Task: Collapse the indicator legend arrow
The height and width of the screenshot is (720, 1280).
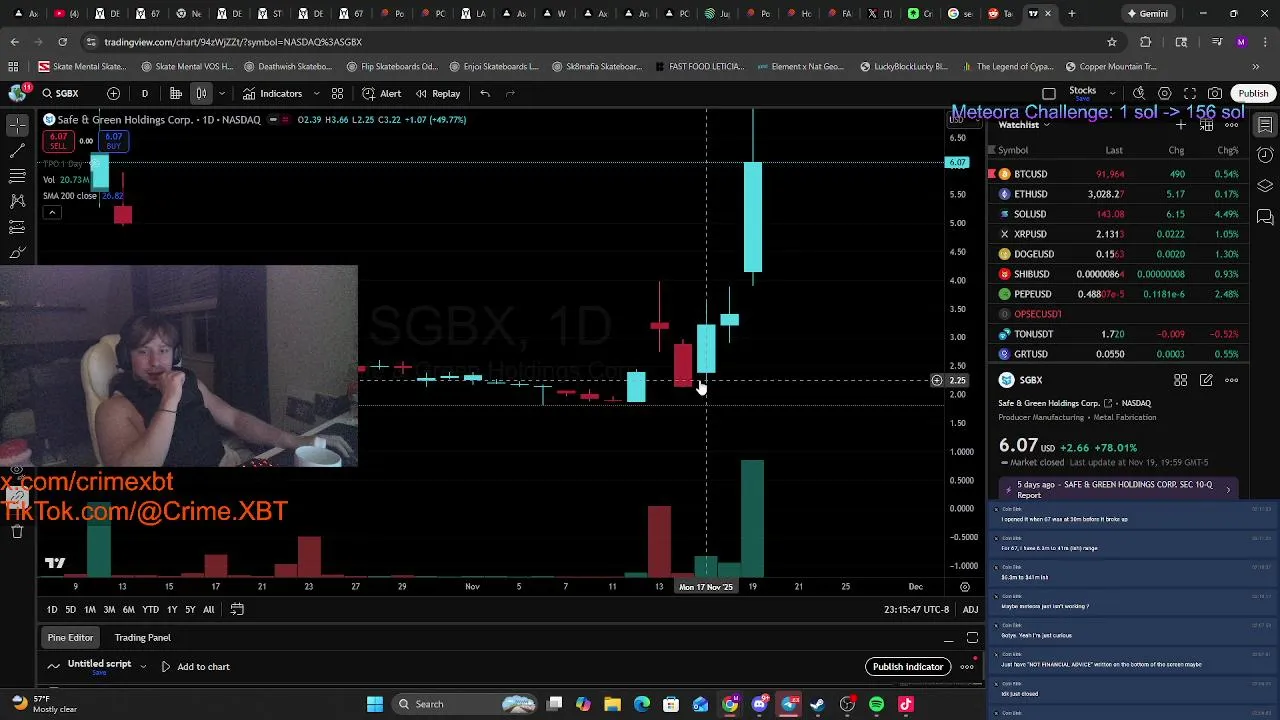Action: pyautogui.click(x=53, y=212)
